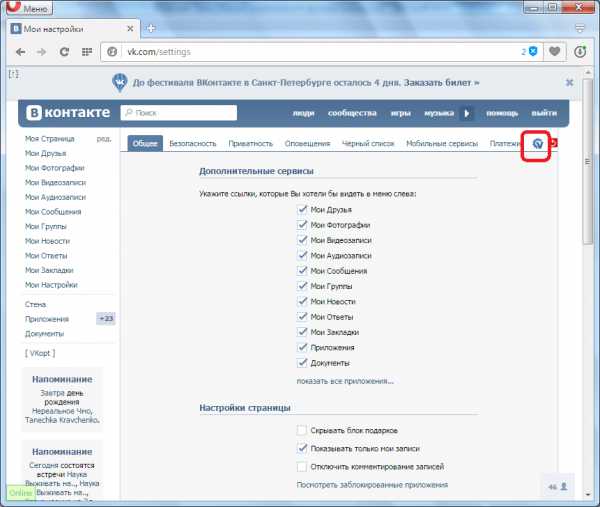Screen dimensions: 600x507
Task: Open a new tab with the plus button
Action: point(151,28)
